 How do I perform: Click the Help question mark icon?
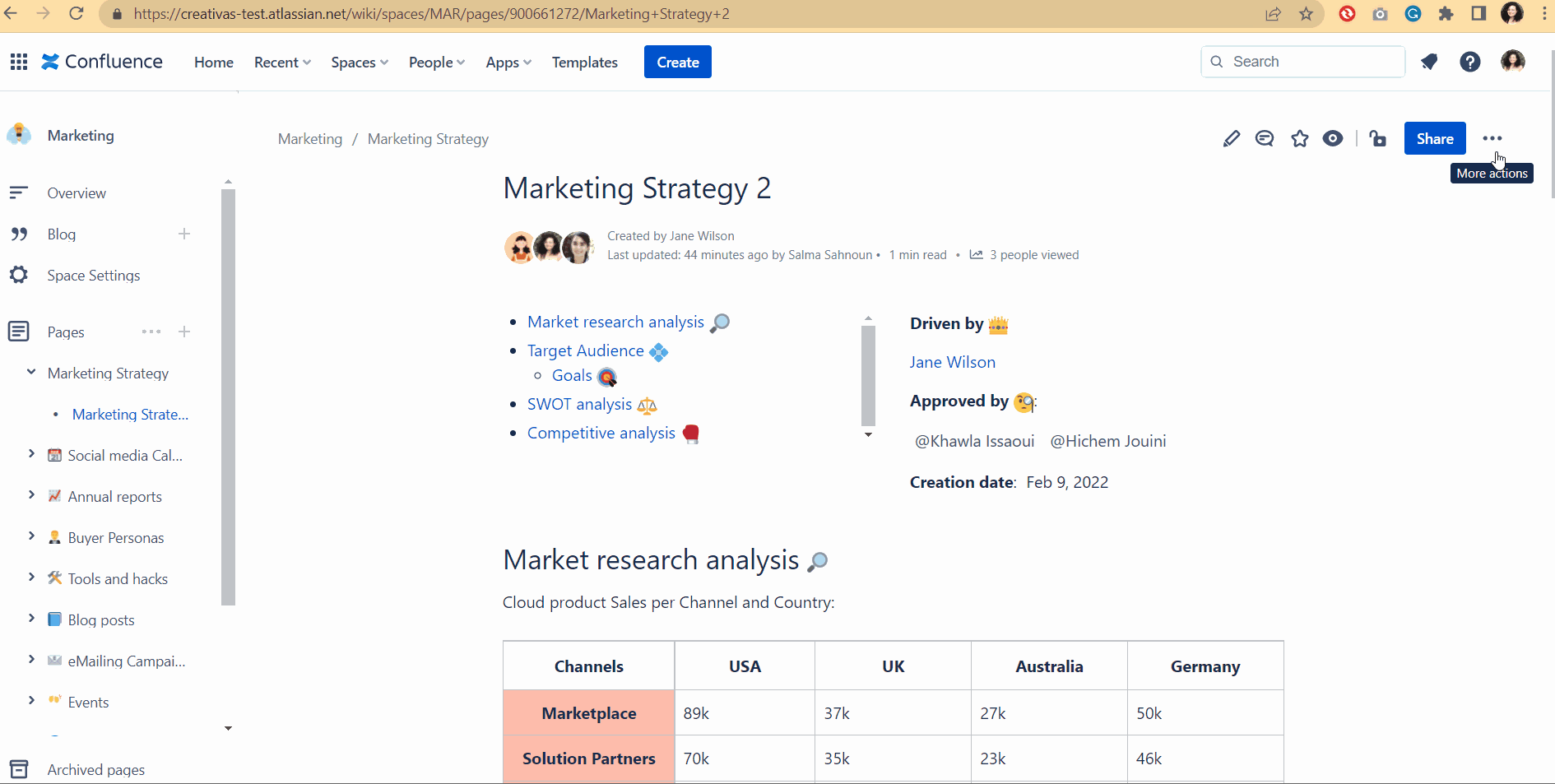(1469, 62)
